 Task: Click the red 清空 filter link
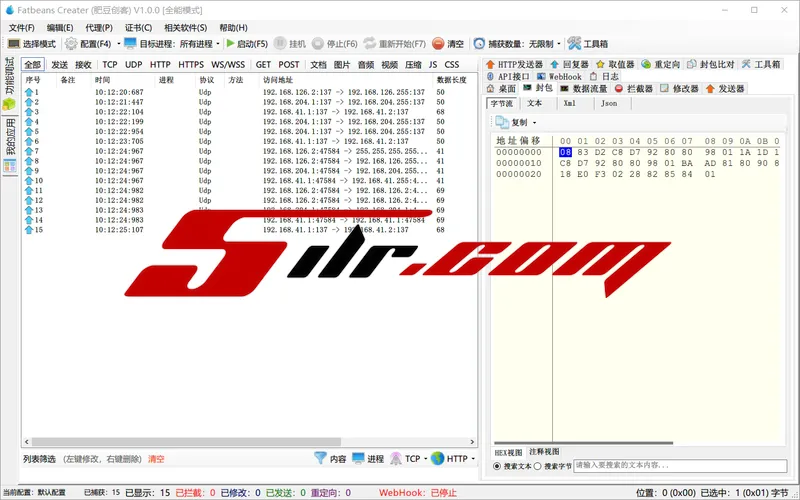[x=156, y=459]
